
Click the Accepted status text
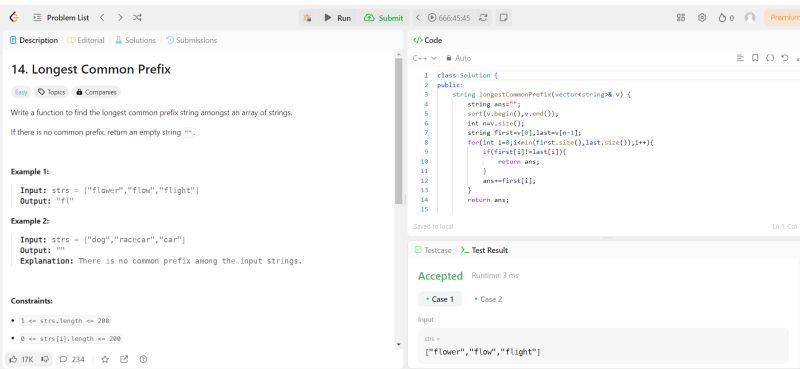tap(440, 276)
